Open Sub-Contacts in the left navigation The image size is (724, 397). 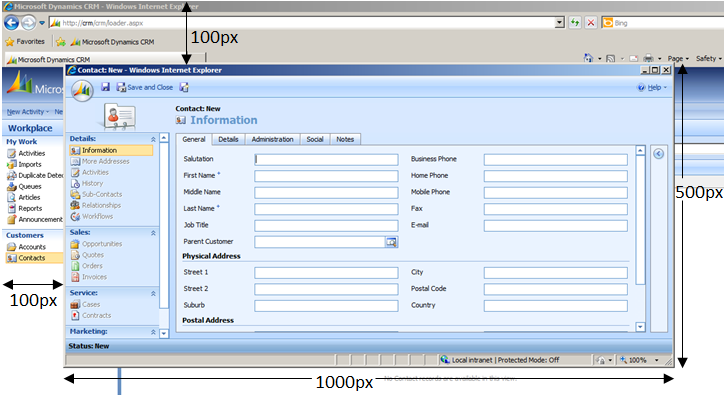click(x=97, y=194)
